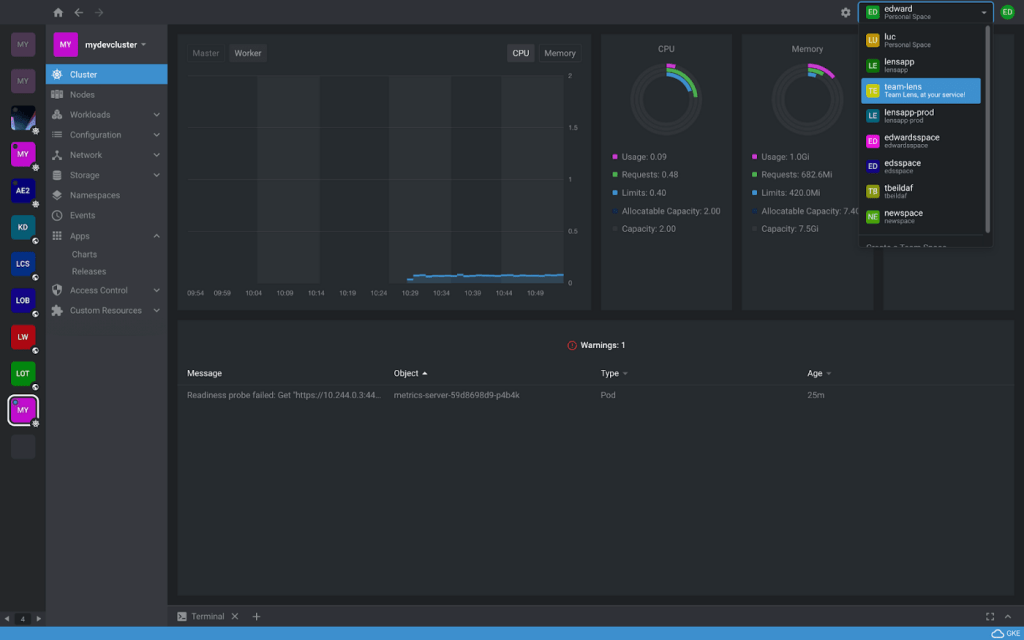The image size is (1024, 640).
Task: Close the Terminal tab
Action: pos(235,616)
